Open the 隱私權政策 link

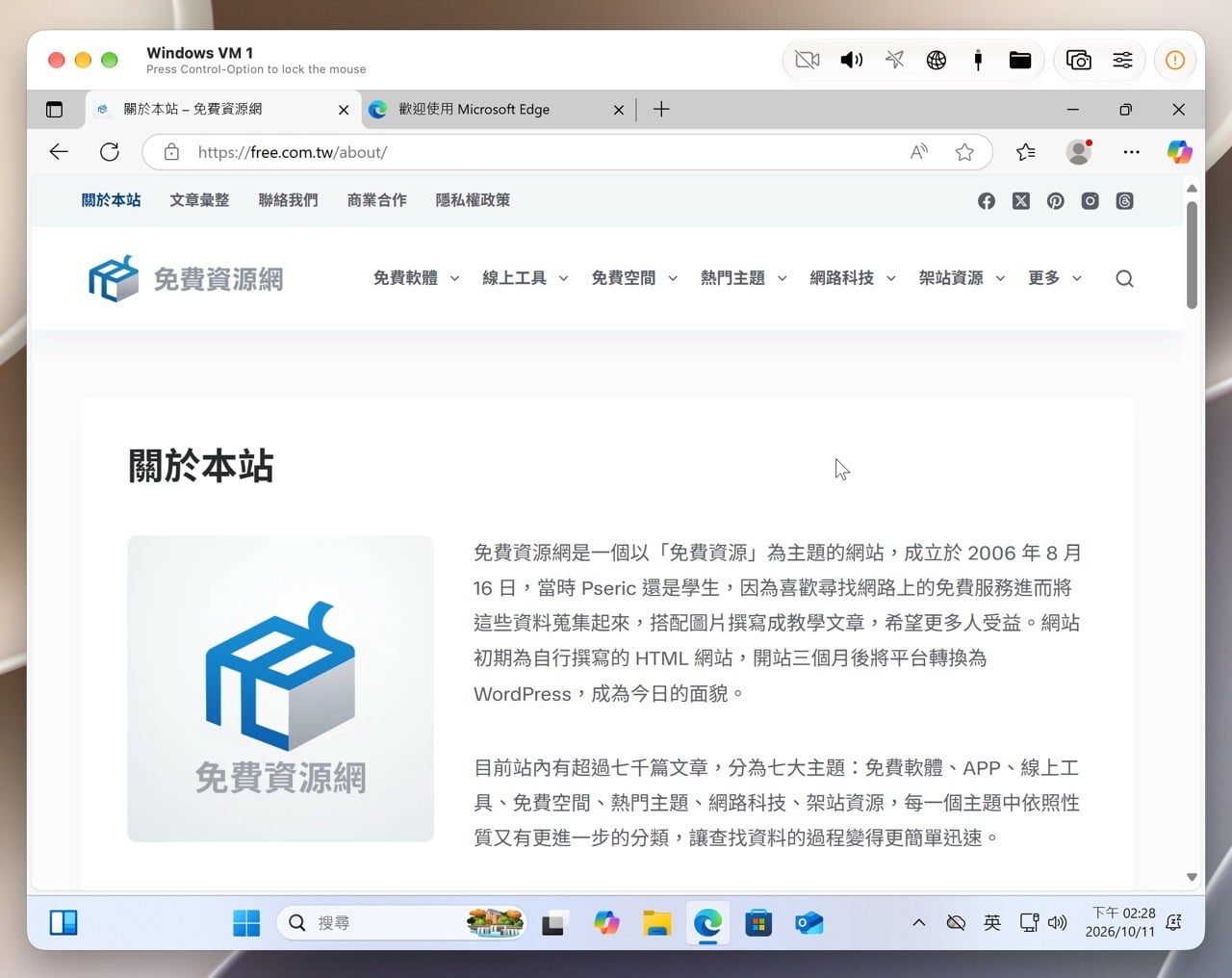tap(473, 200)
